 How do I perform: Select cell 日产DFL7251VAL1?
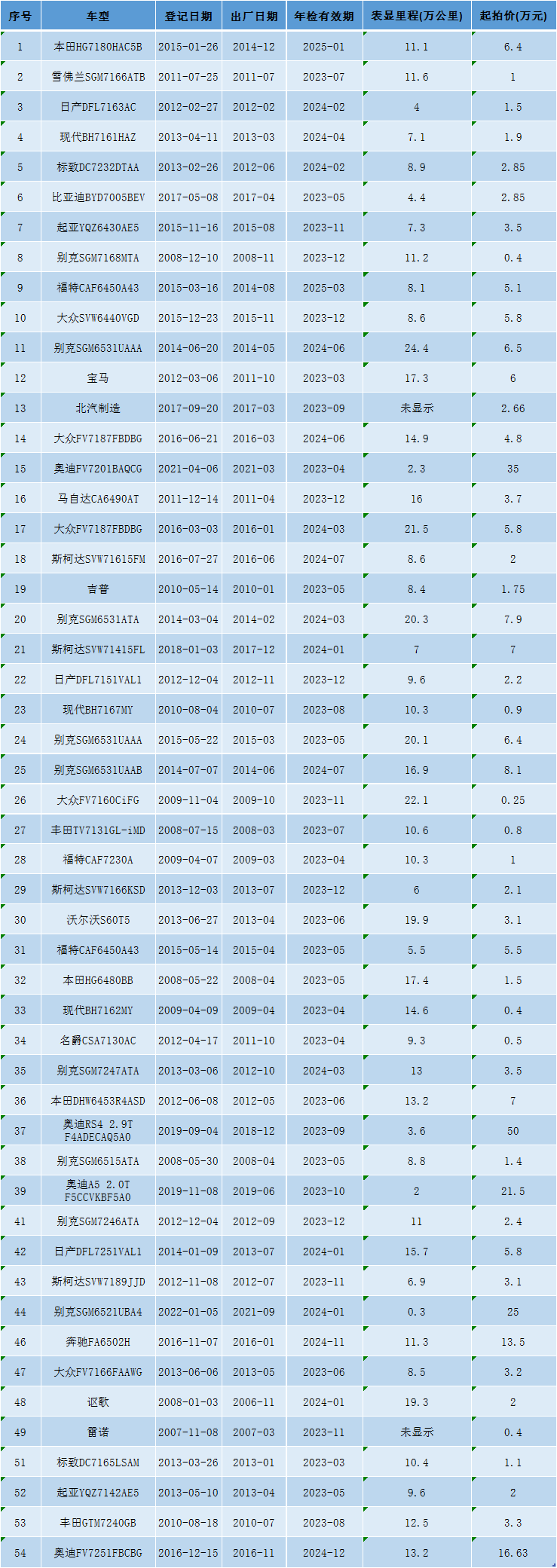98,1252
